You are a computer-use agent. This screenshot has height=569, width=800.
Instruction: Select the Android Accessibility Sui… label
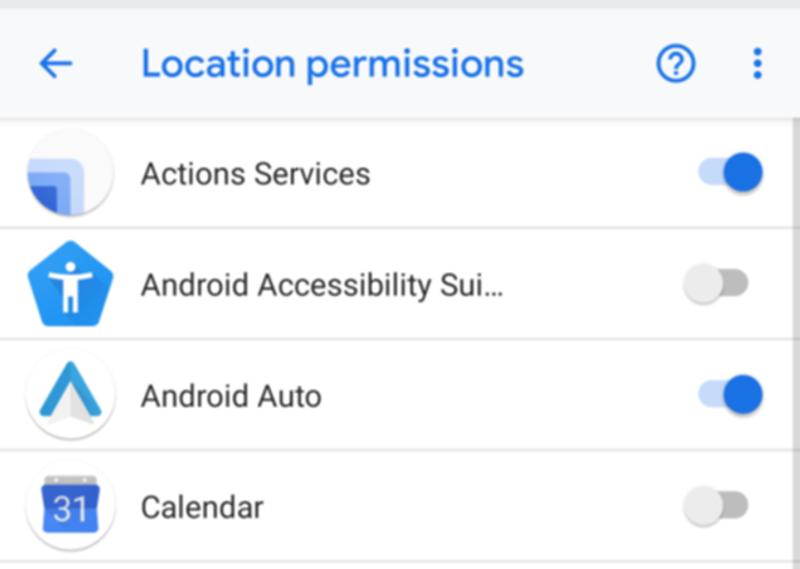pyautogui.click(x=322, y=285)
